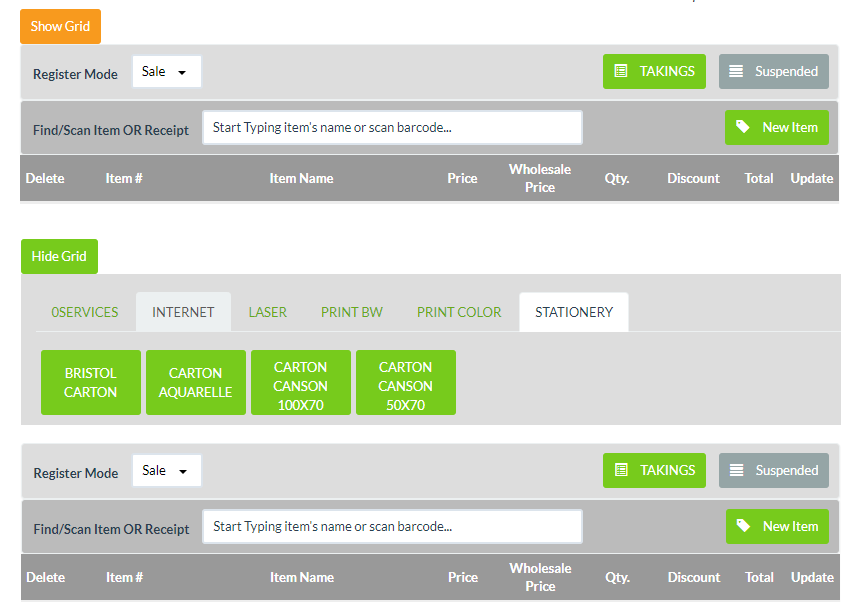862x602 pixels.
Task: Switch to the INTERNET tab
Action: (x=183, y=311)
